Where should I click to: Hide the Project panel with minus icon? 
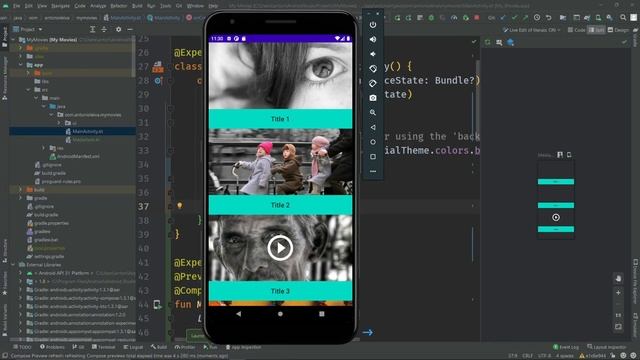tap(130, 29)
